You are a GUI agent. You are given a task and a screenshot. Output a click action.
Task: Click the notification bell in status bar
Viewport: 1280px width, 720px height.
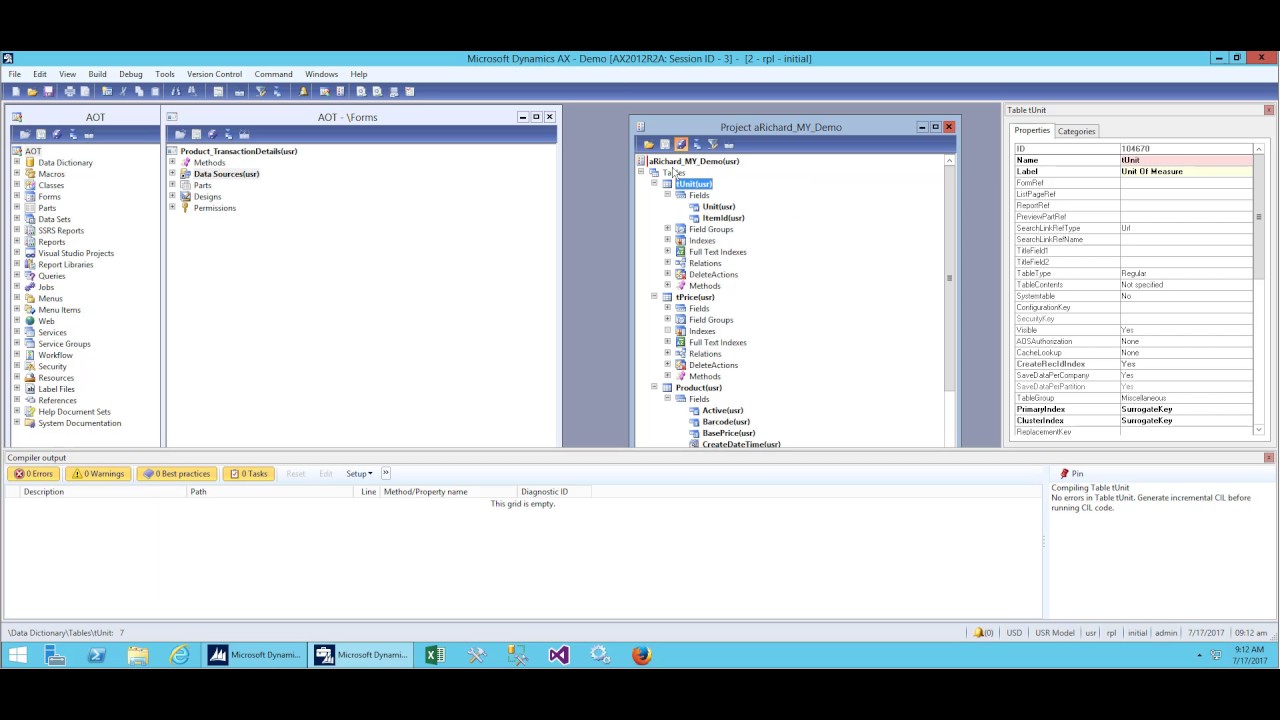[x=980, y=632]
